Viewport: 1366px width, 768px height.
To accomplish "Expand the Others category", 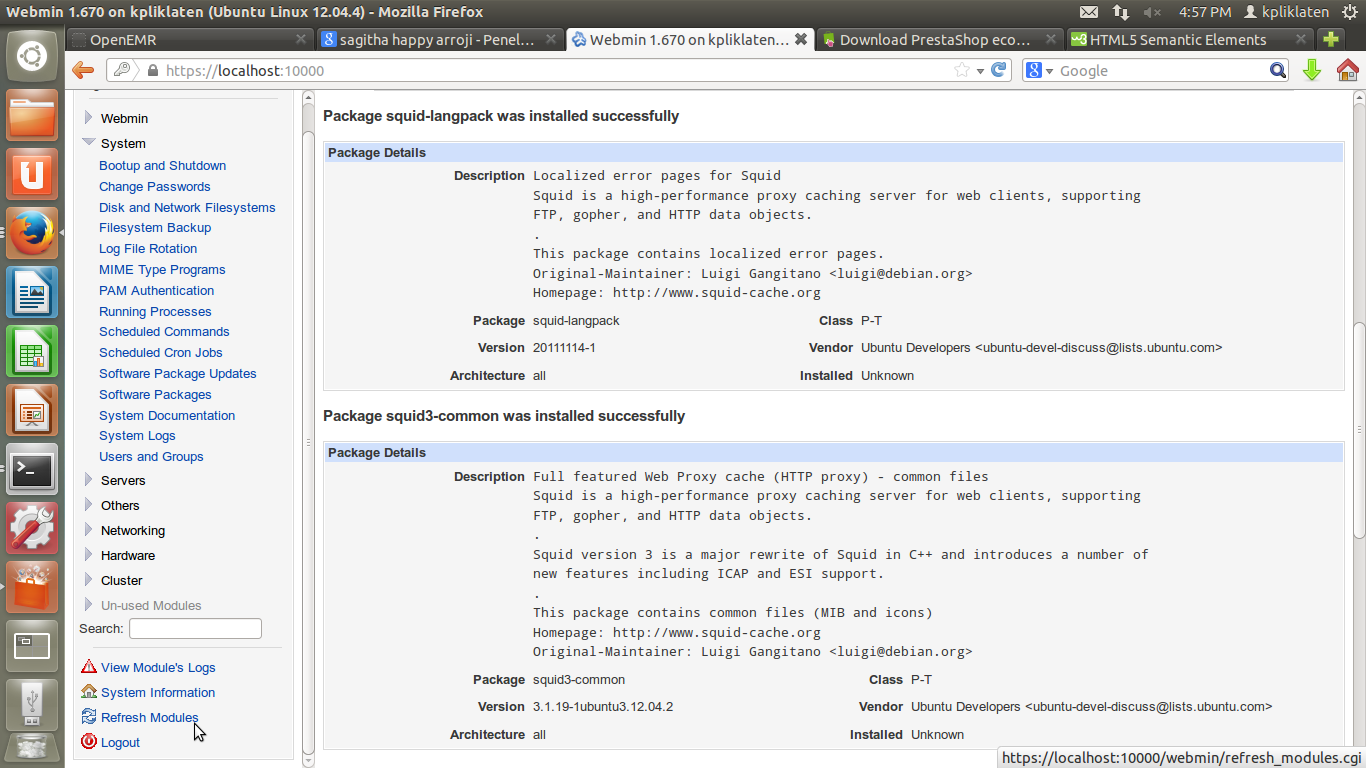I will [x=89, y=505].
